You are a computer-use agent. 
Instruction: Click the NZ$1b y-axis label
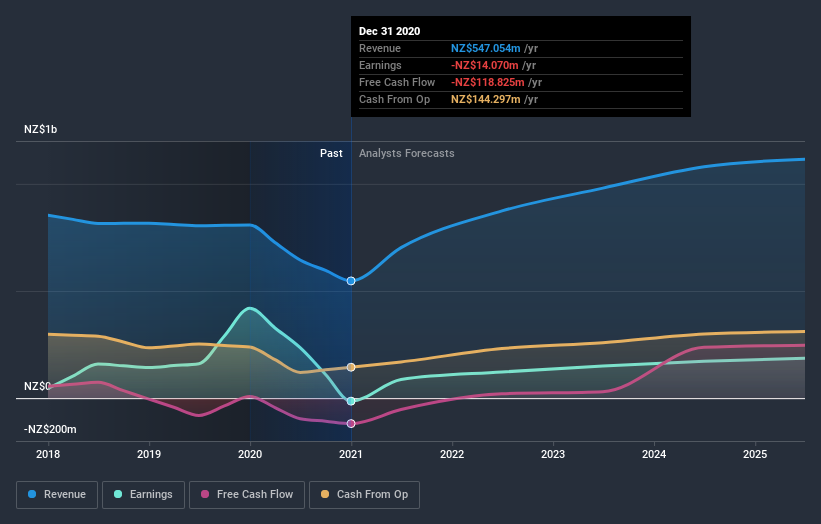(x=40, y=129)
